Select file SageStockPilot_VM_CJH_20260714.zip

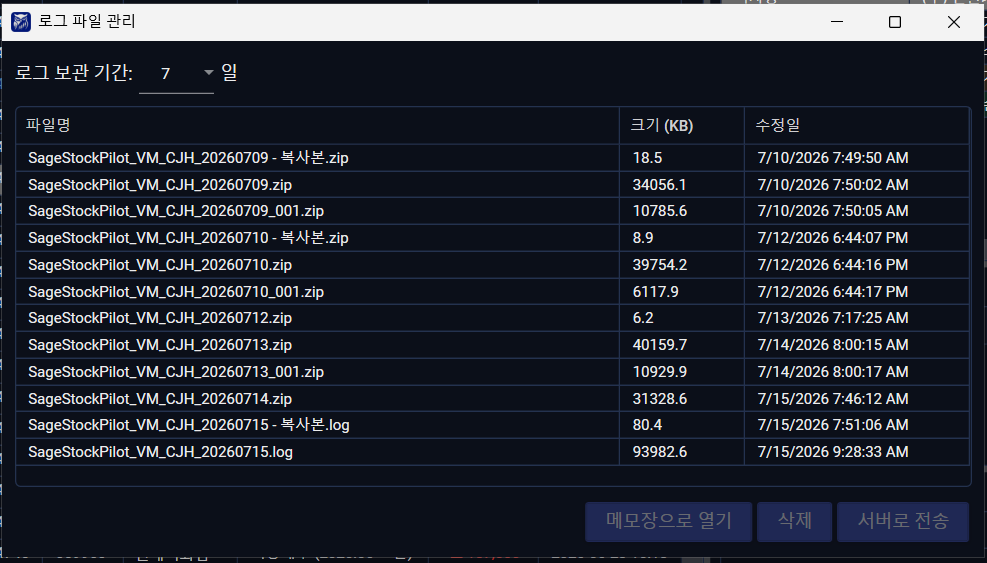click(x=160, y=399)
